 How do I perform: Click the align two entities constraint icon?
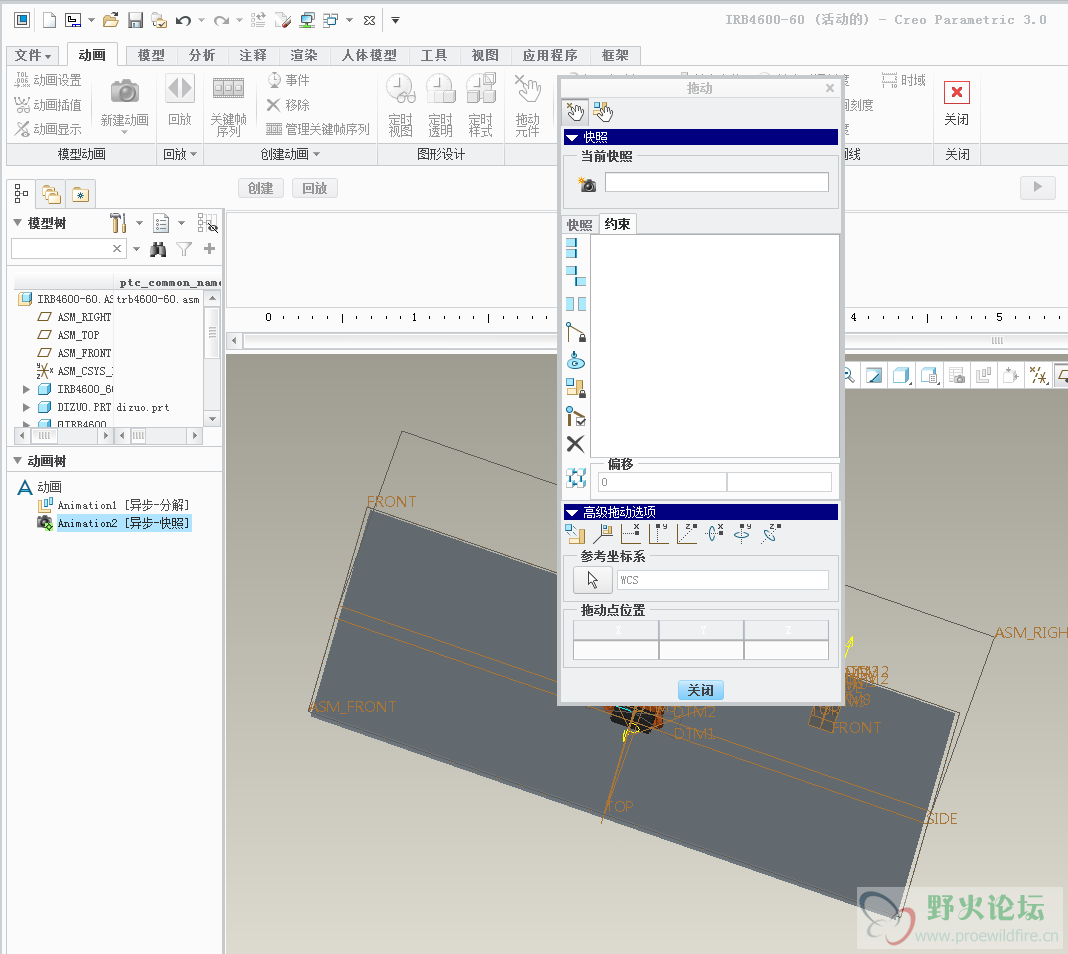click(572, 248)
